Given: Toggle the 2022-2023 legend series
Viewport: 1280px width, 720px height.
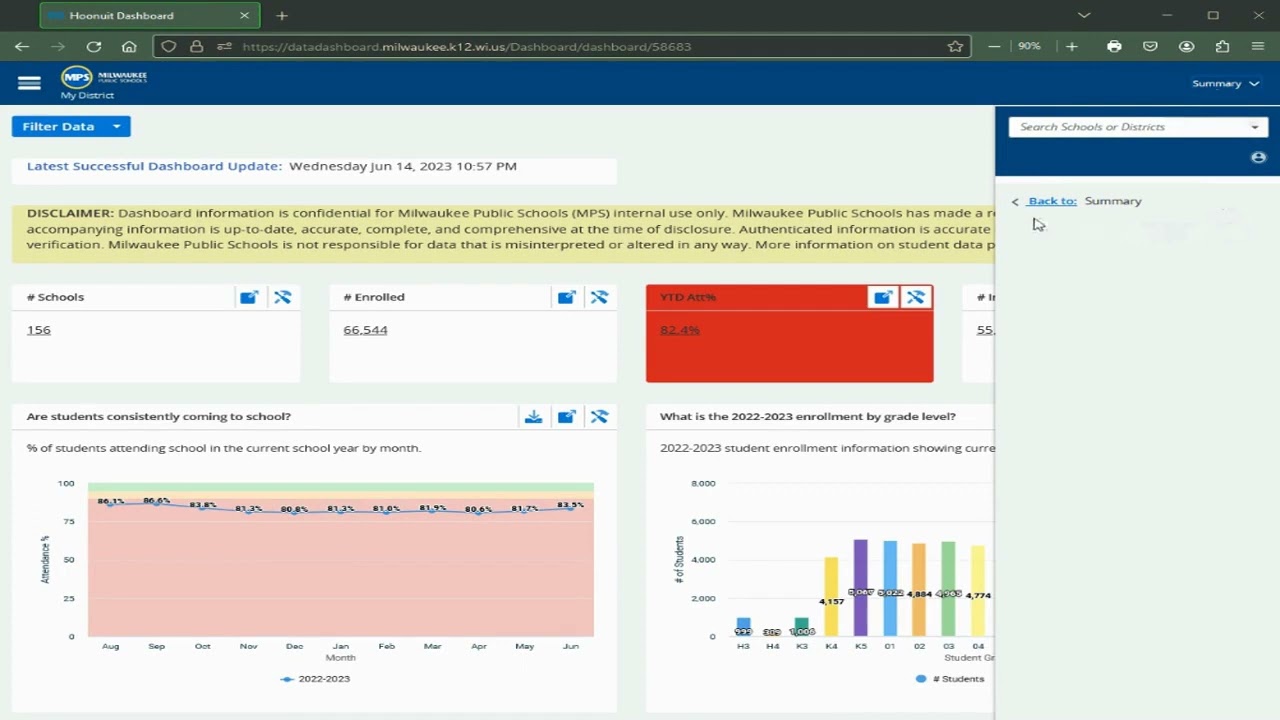Looking at the screenshot, I should 316,679.
